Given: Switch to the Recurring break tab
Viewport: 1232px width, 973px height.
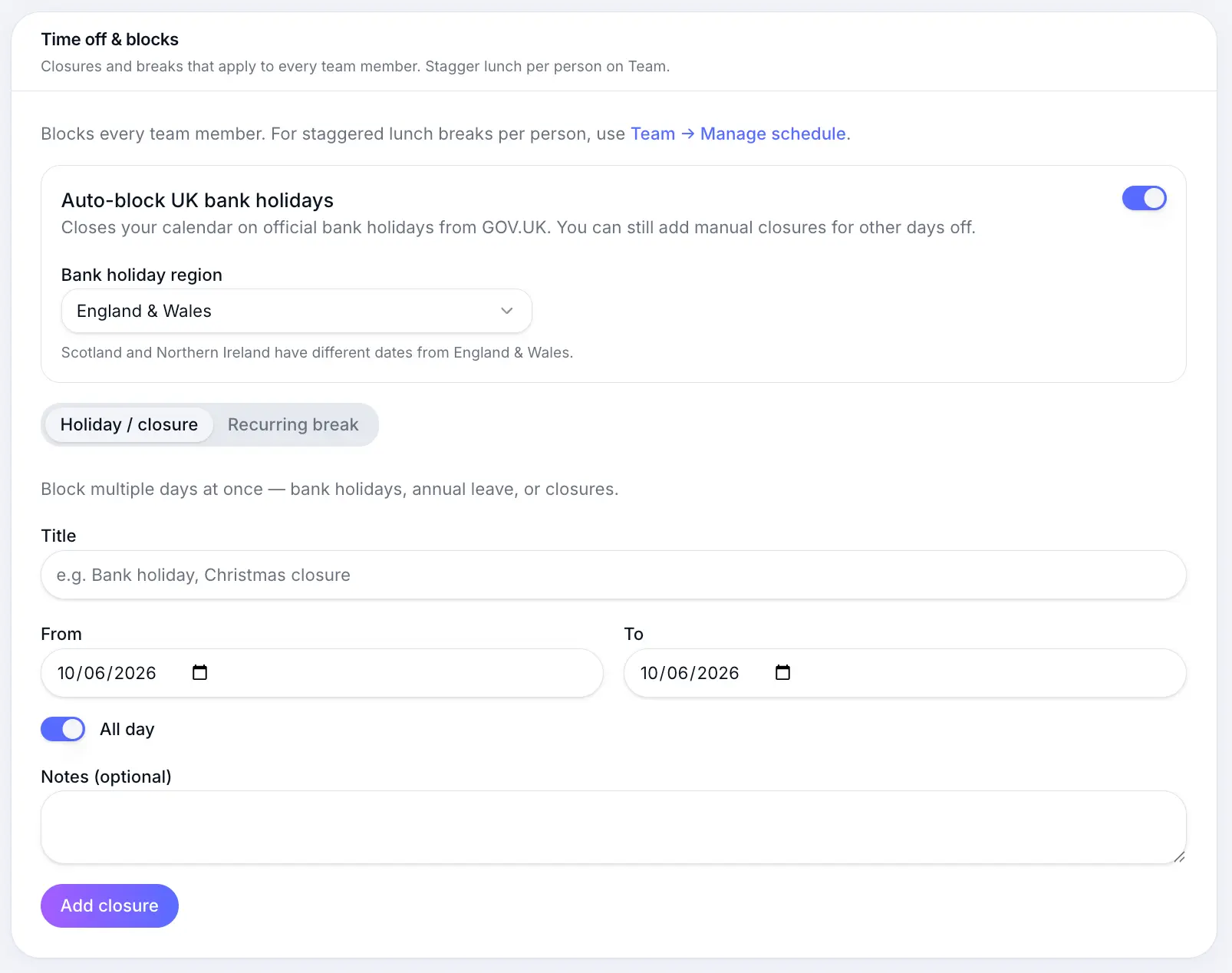Looking at the screenshot, I should tap(293, 424).
